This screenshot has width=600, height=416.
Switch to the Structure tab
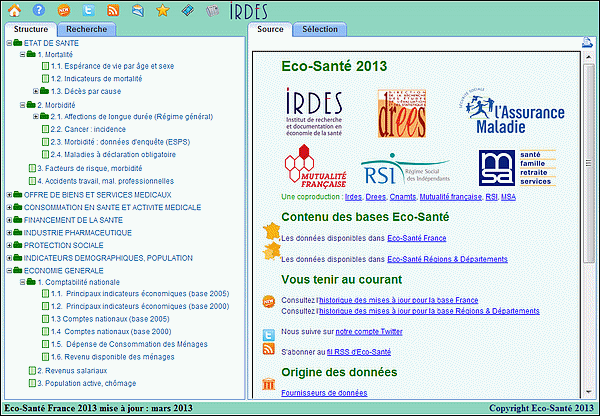(31, 29)
